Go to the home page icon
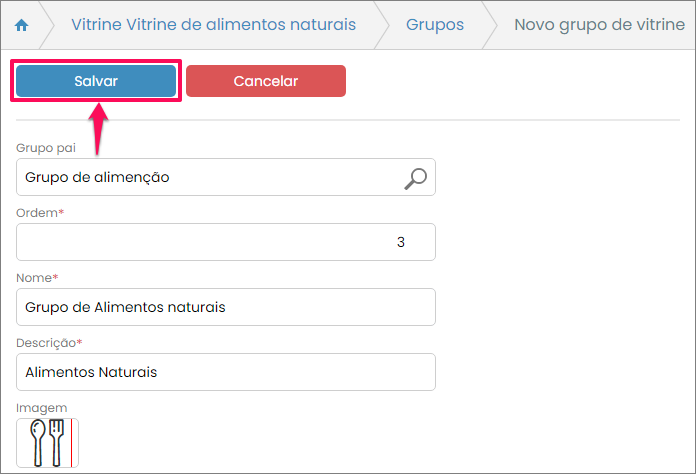The image size is (696, 474). (22, 25)
